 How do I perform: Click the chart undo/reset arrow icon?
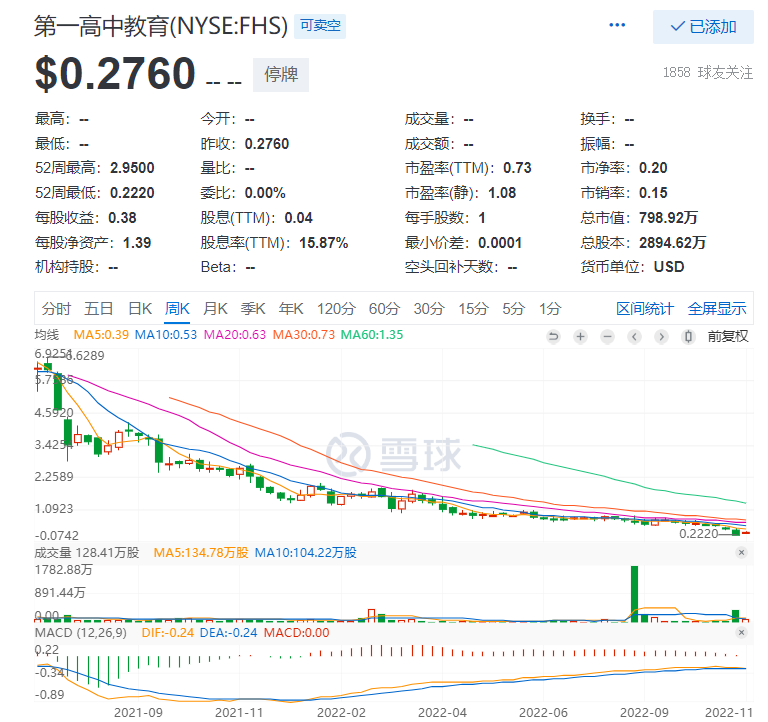(553, 337)
